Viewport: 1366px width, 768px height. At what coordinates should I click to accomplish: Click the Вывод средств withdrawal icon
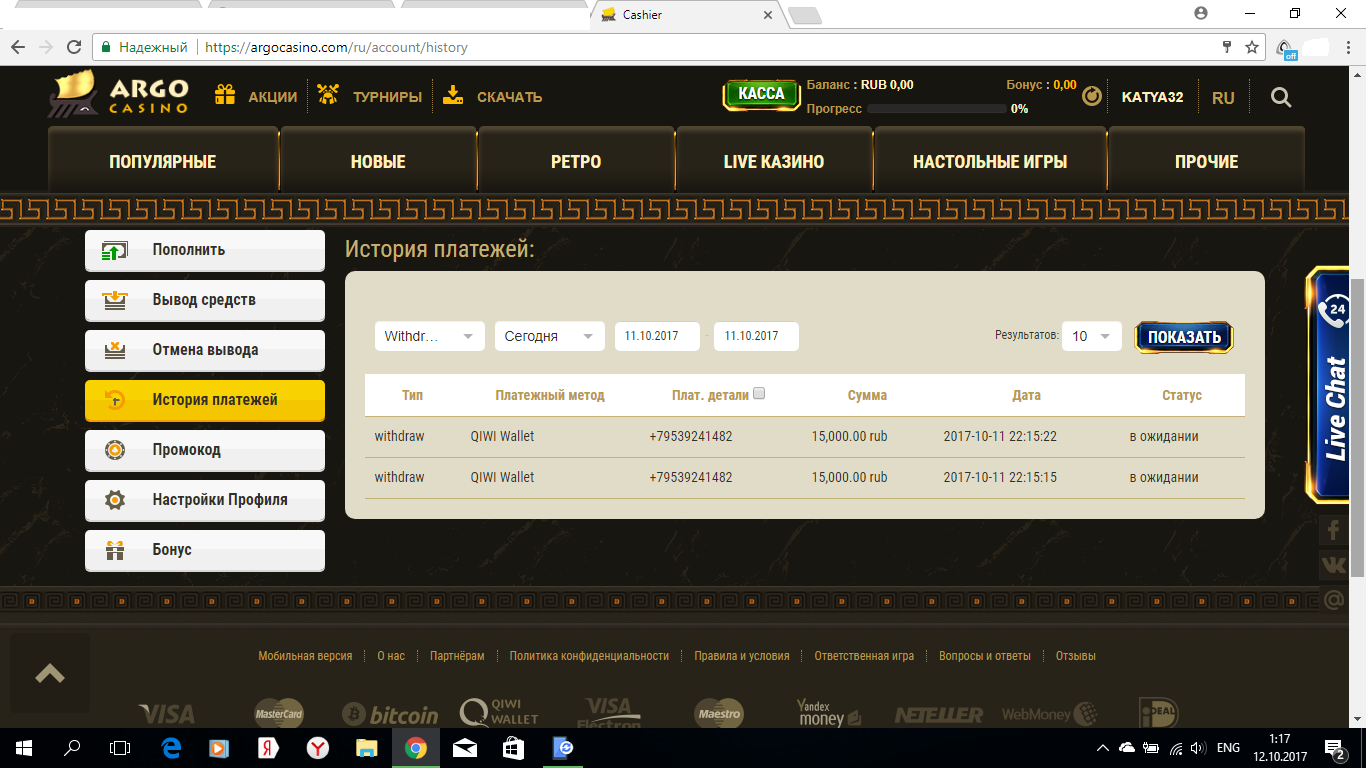click(115, 300)
